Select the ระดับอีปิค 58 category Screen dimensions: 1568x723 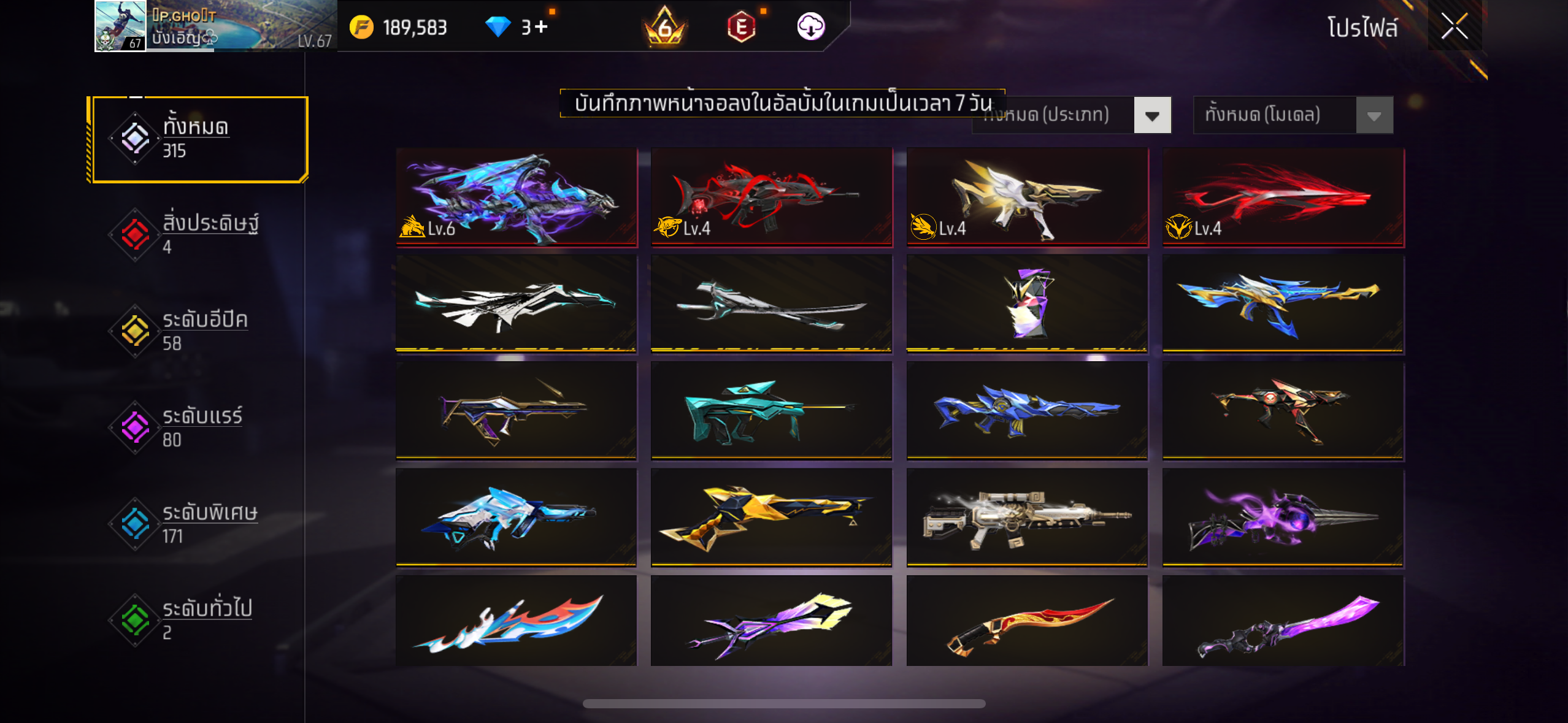[198, 331]
